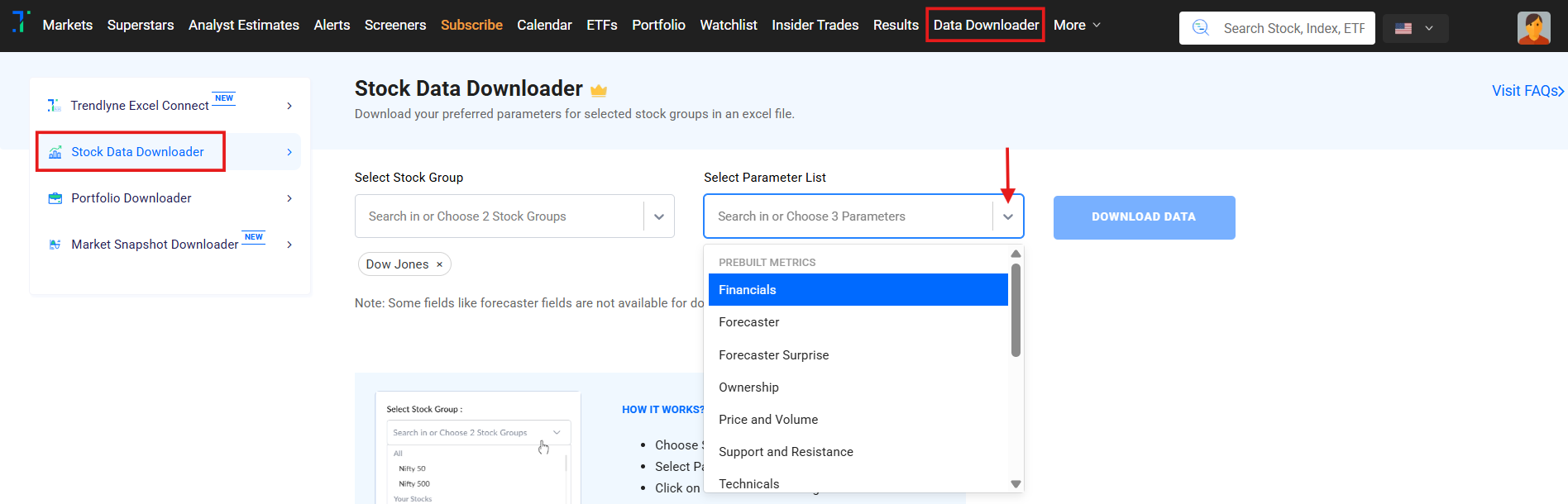The width and height of the screenshot is (1568, 504).
Task: Open the More menu in the navbar
Action: coord(1077,25)
